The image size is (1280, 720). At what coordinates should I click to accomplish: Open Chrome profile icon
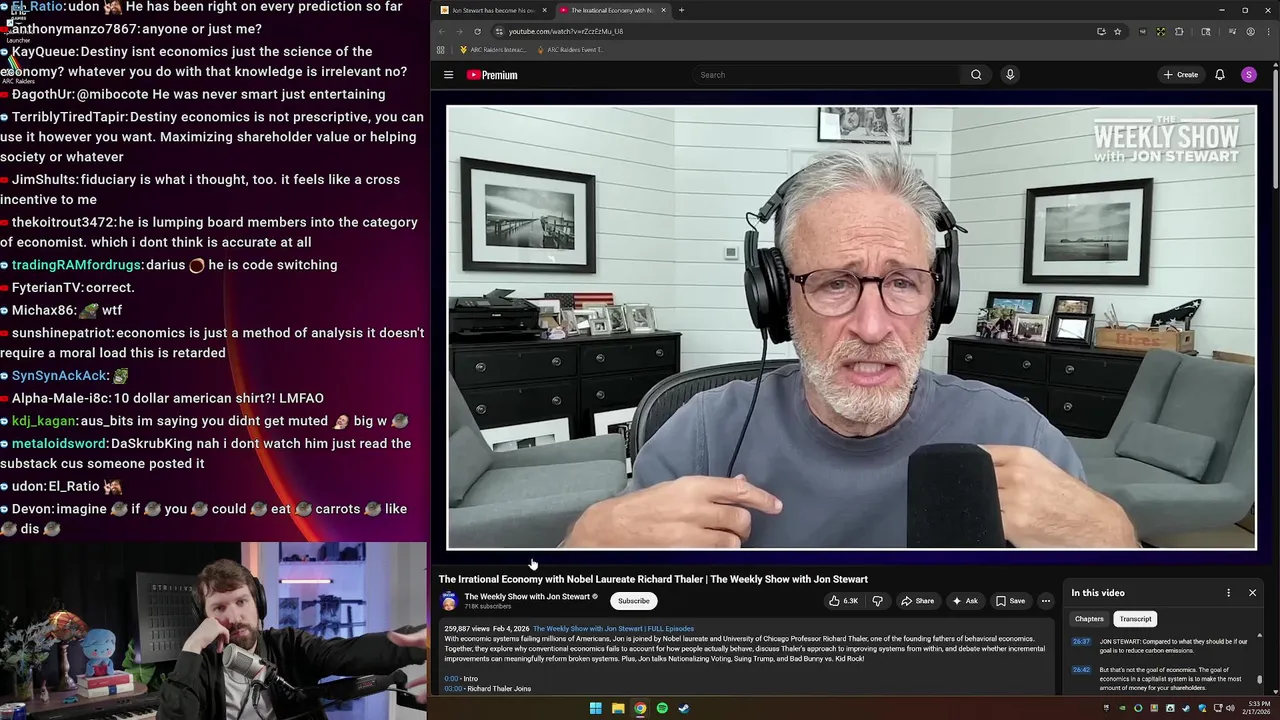click(x=1250, y=31)
